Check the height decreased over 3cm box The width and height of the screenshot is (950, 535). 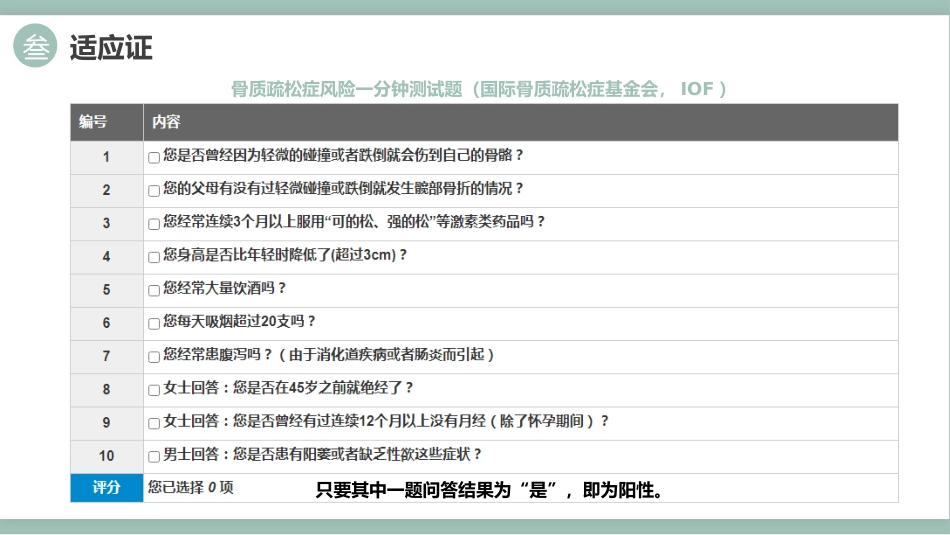point(154,258)
